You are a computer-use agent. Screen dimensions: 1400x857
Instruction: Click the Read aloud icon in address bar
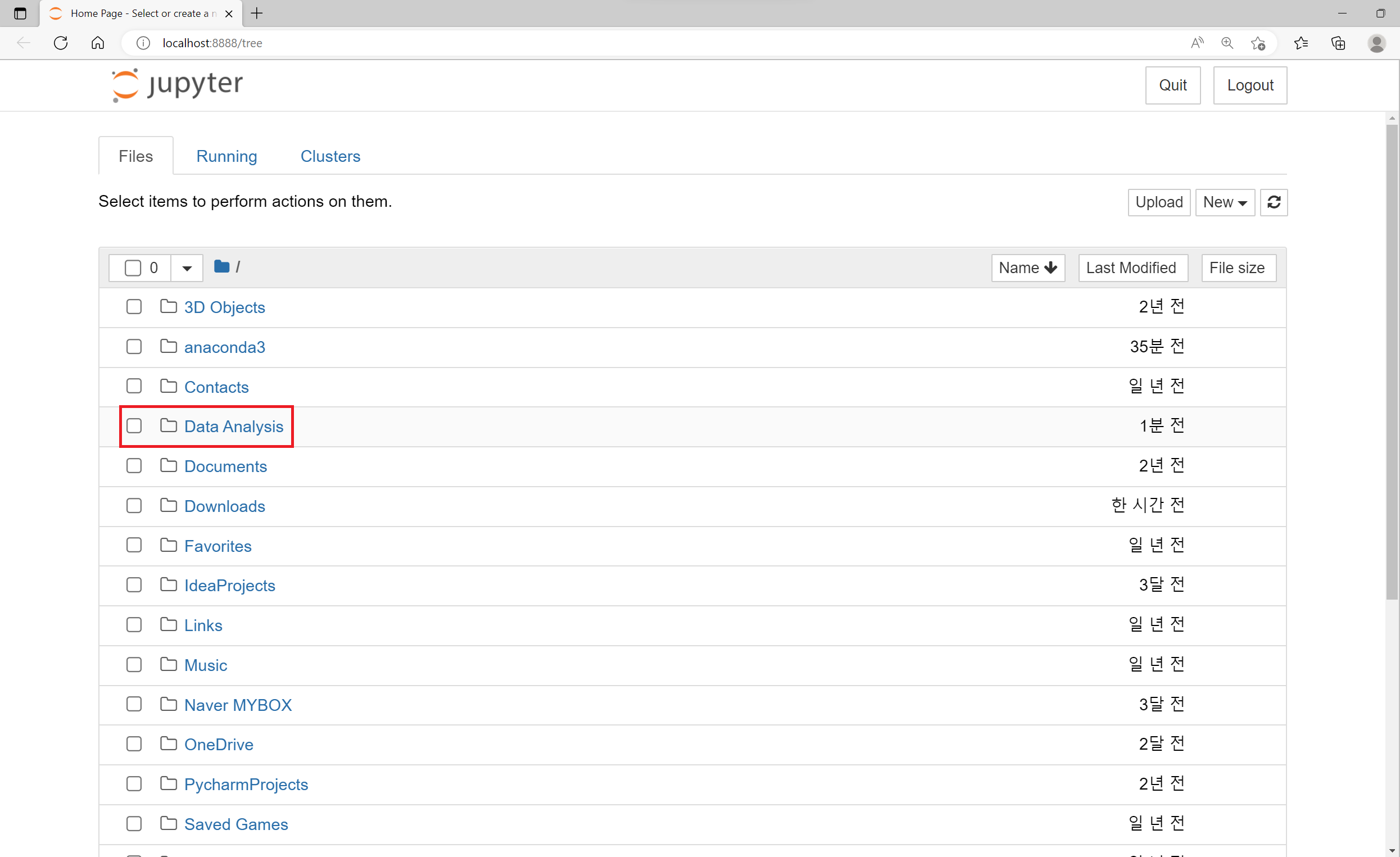[1197, 43]
